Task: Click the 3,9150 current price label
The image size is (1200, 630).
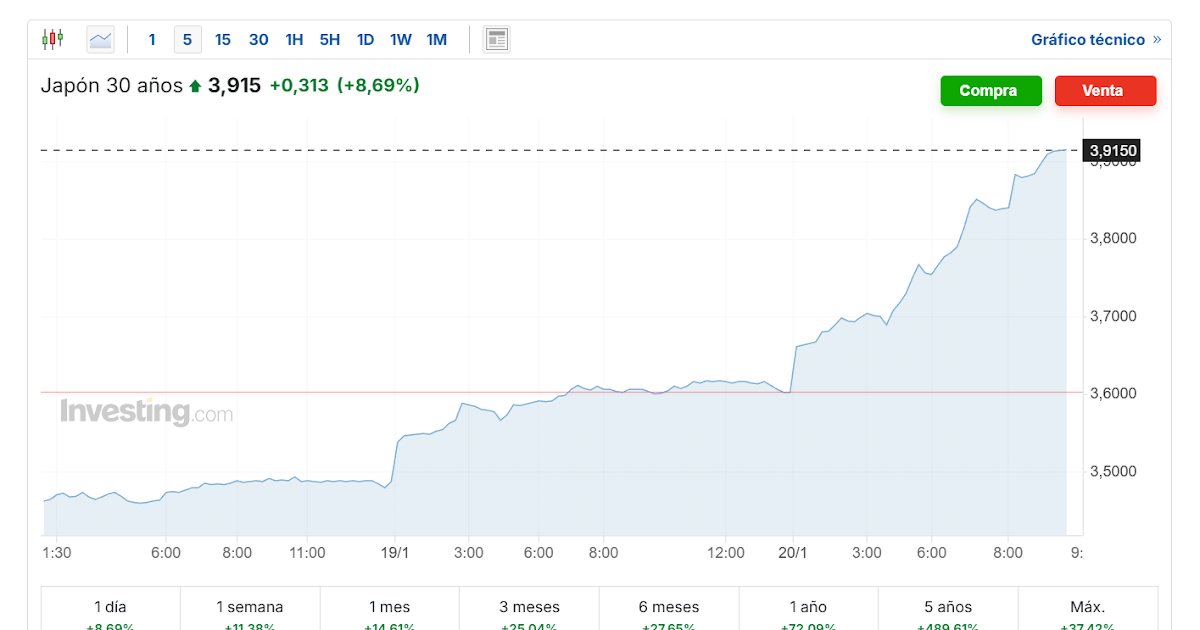Action: pos(1113,151)
